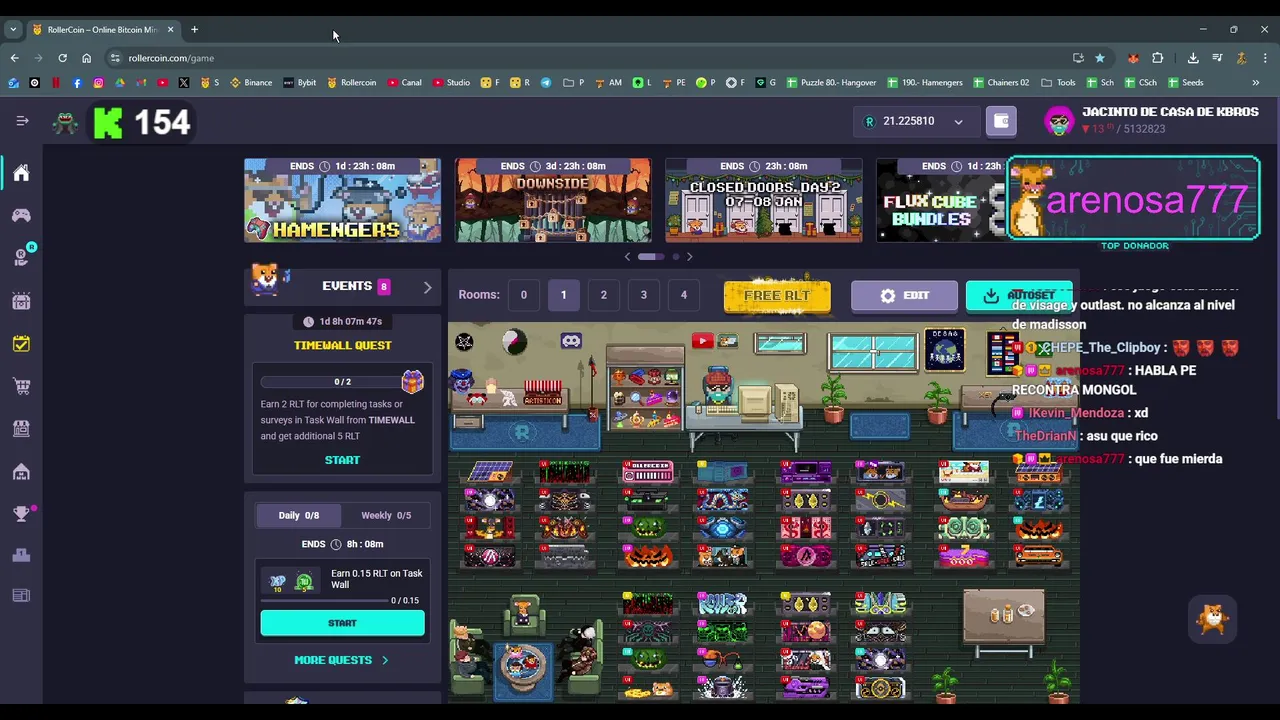Click the hamster mascot helper icon
This screenshot has width=1280, height=720.
[x=1213, y=619]
